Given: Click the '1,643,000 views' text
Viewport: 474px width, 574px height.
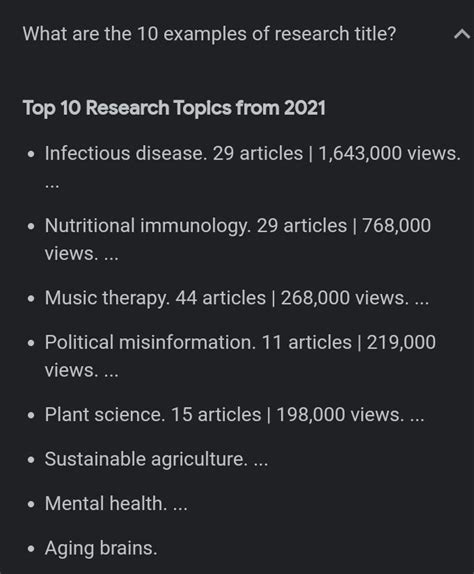Looking at the screenshot, I should [x=389, y=153].
